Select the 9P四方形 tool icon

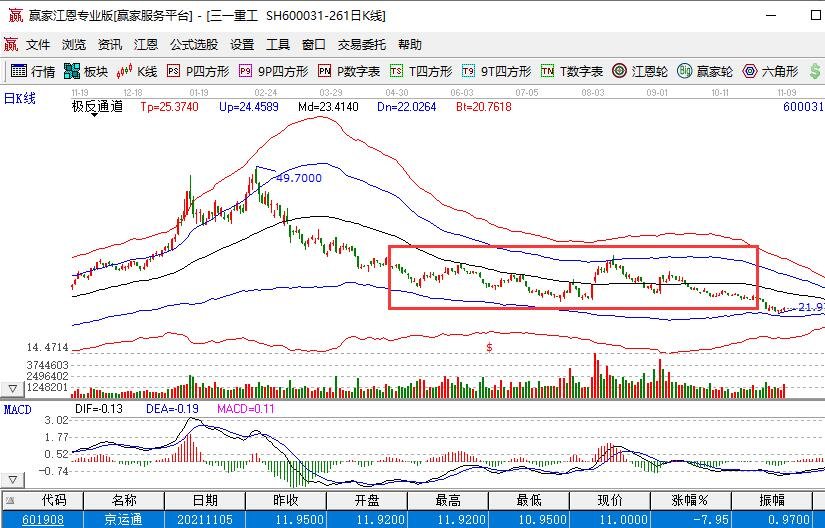pyautogui.click(x=245, y=71)
